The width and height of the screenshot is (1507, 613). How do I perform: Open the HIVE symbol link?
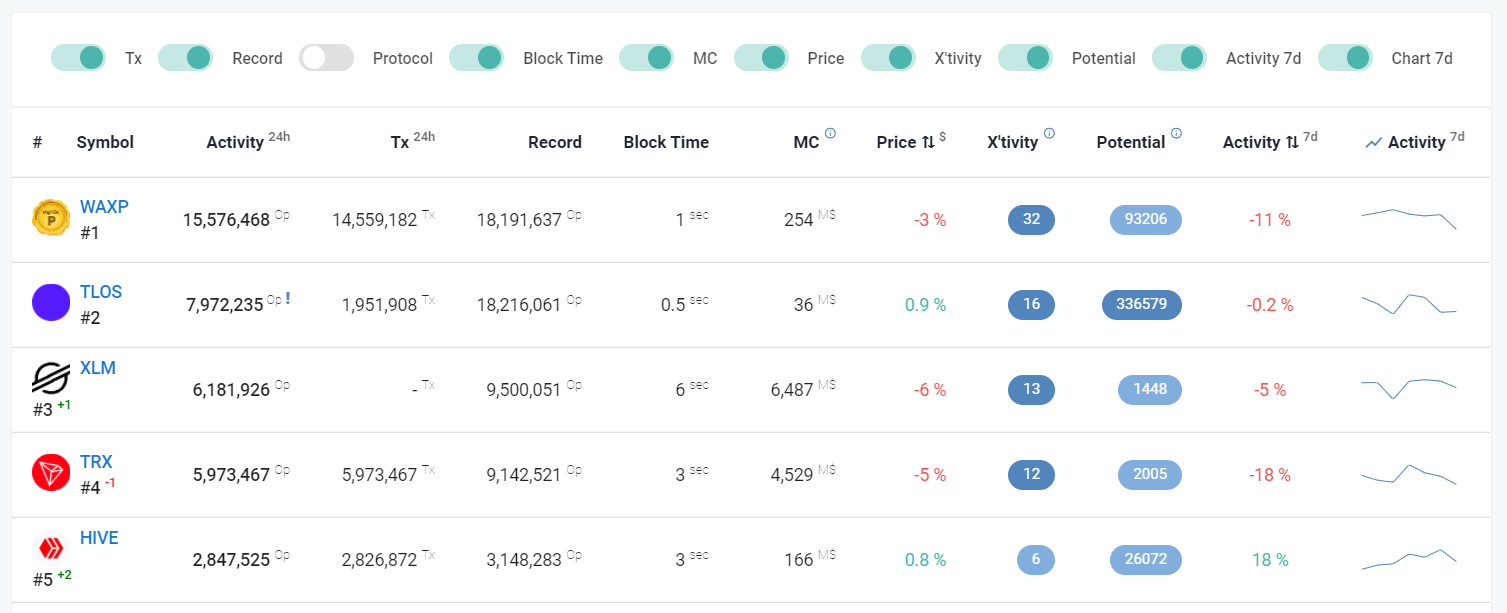tap(99, 538)
